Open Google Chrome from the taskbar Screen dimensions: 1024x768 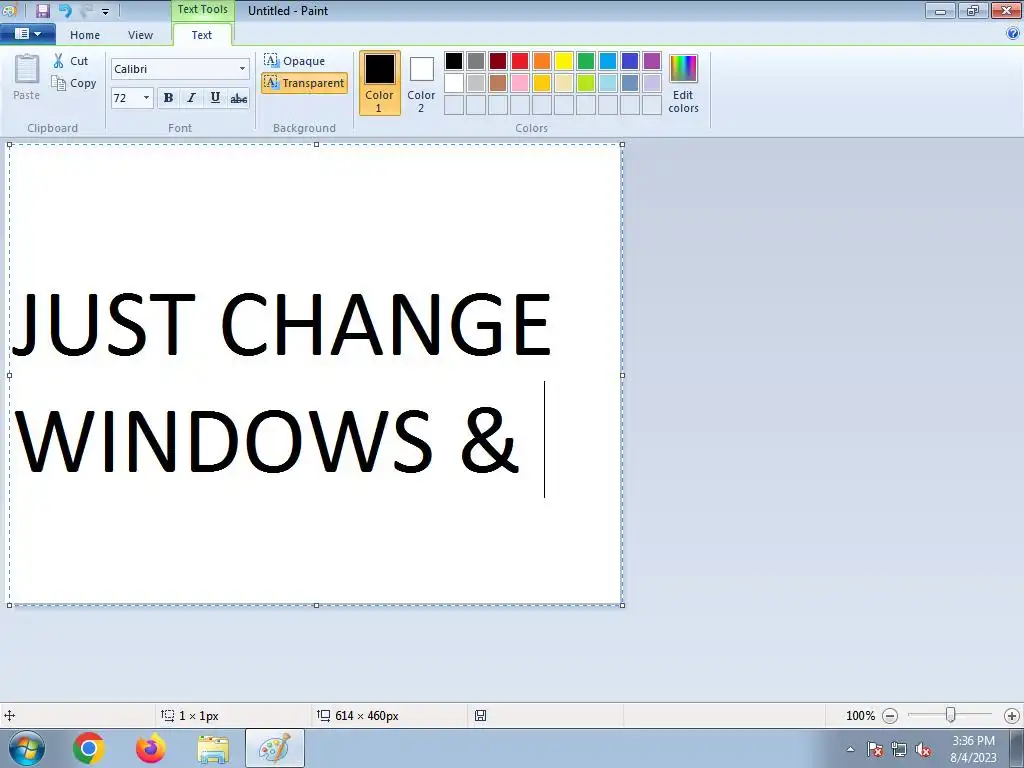(x=89, y=748)
